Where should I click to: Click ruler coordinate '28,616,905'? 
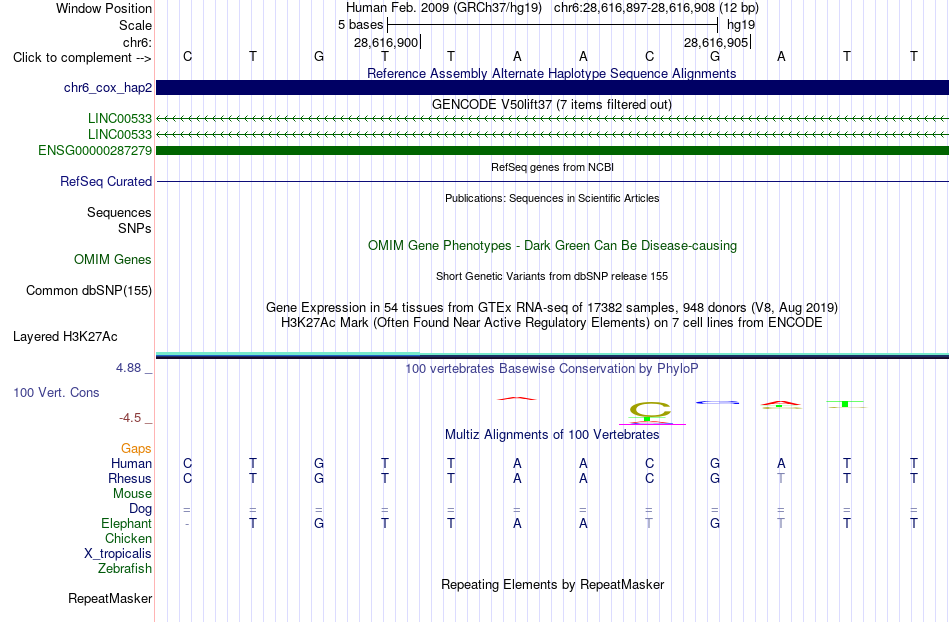click(x=716, y=42)
